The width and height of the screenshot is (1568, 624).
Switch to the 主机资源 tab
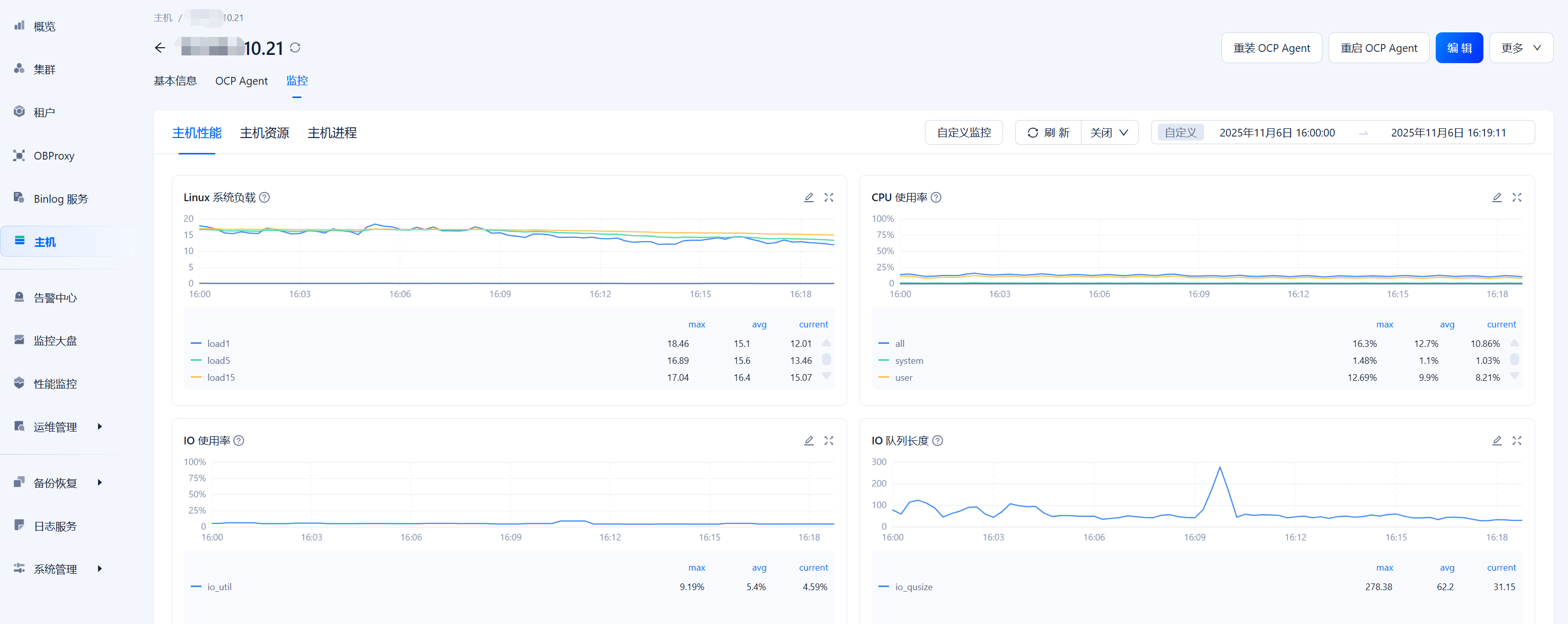pyautogui.click(x=264, y=133)
